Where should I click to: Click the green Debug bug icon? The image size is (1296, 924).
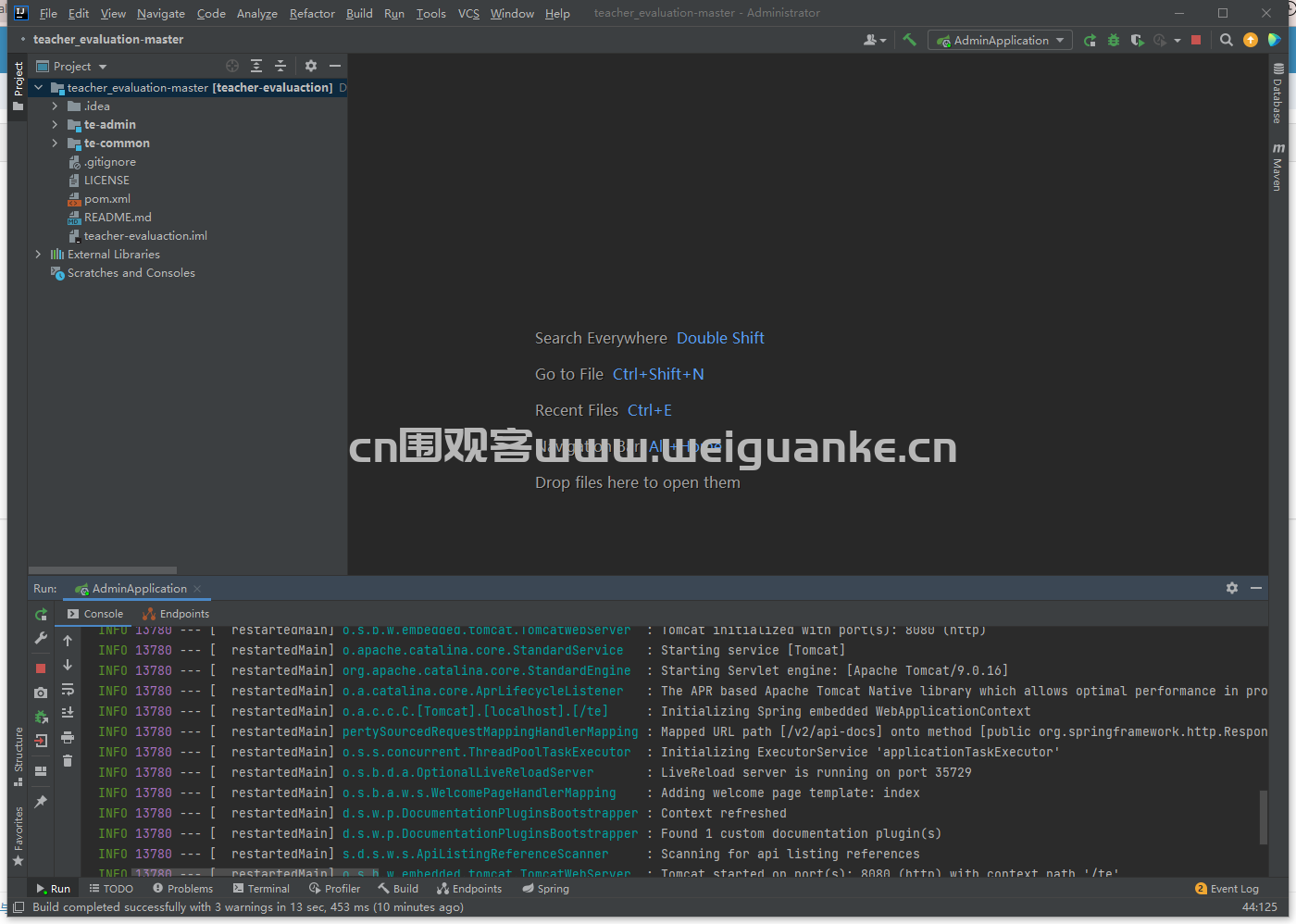[x=1114, y=40]
